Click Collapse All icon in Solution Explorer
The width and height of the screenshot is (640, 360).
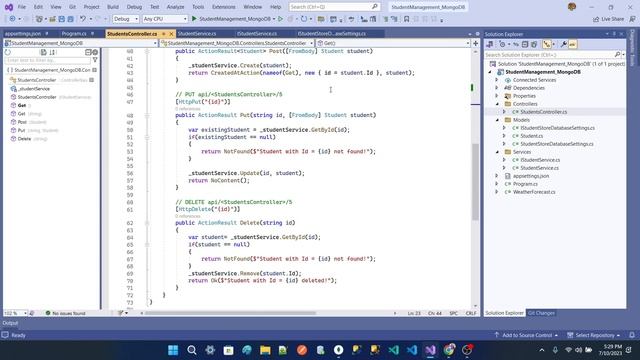525,44
